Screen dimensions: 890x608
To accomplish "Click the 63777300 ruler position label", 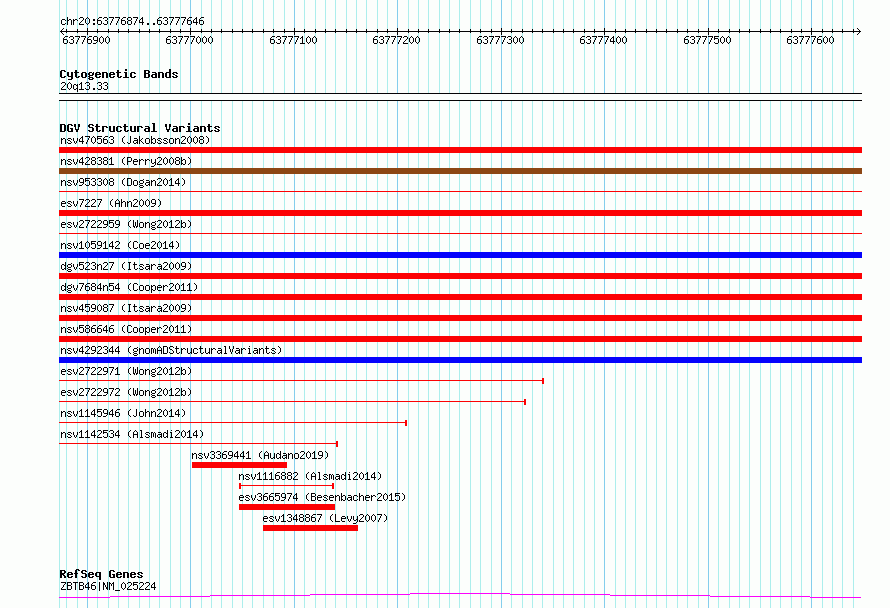I will point(500,40).
